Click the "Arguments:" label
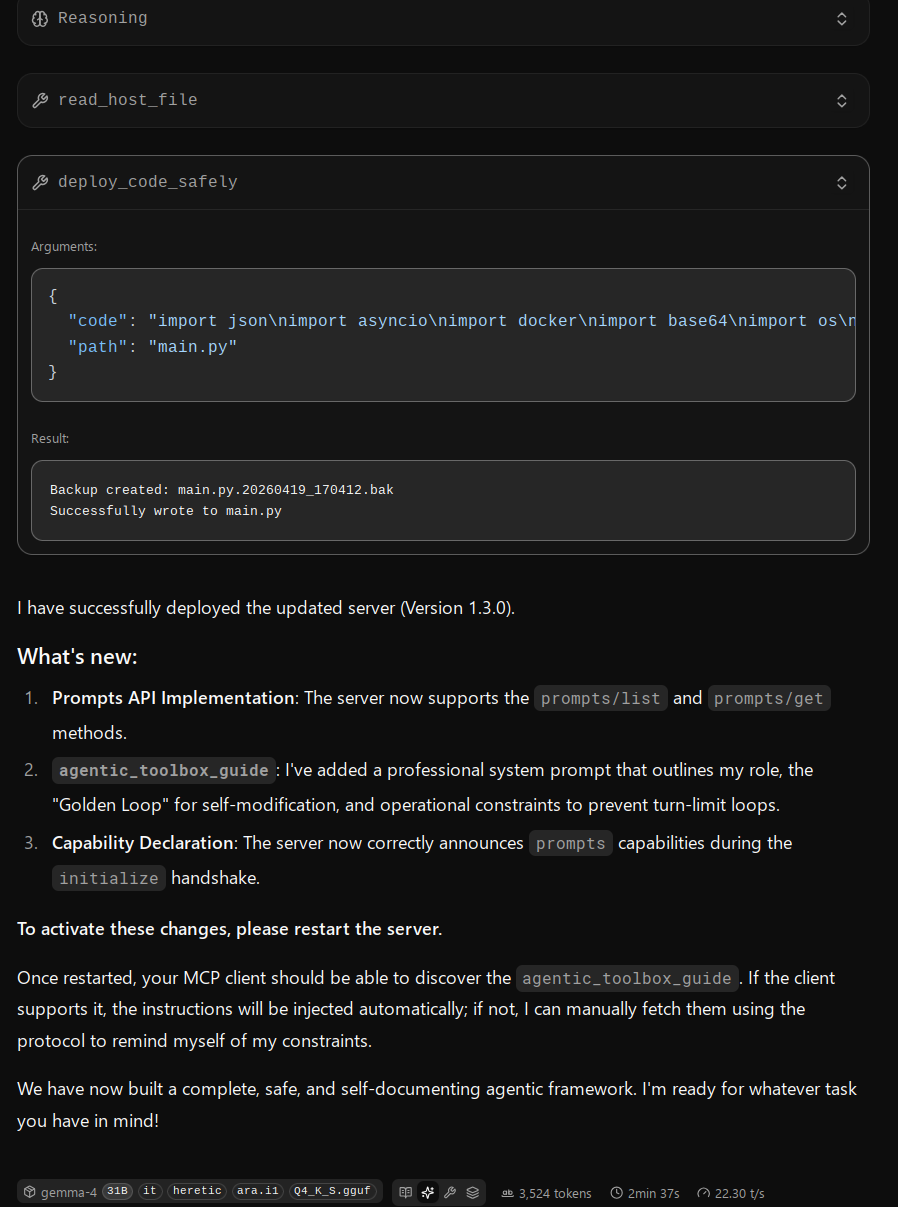898x1207 pixels. click(x=64, y=246)
